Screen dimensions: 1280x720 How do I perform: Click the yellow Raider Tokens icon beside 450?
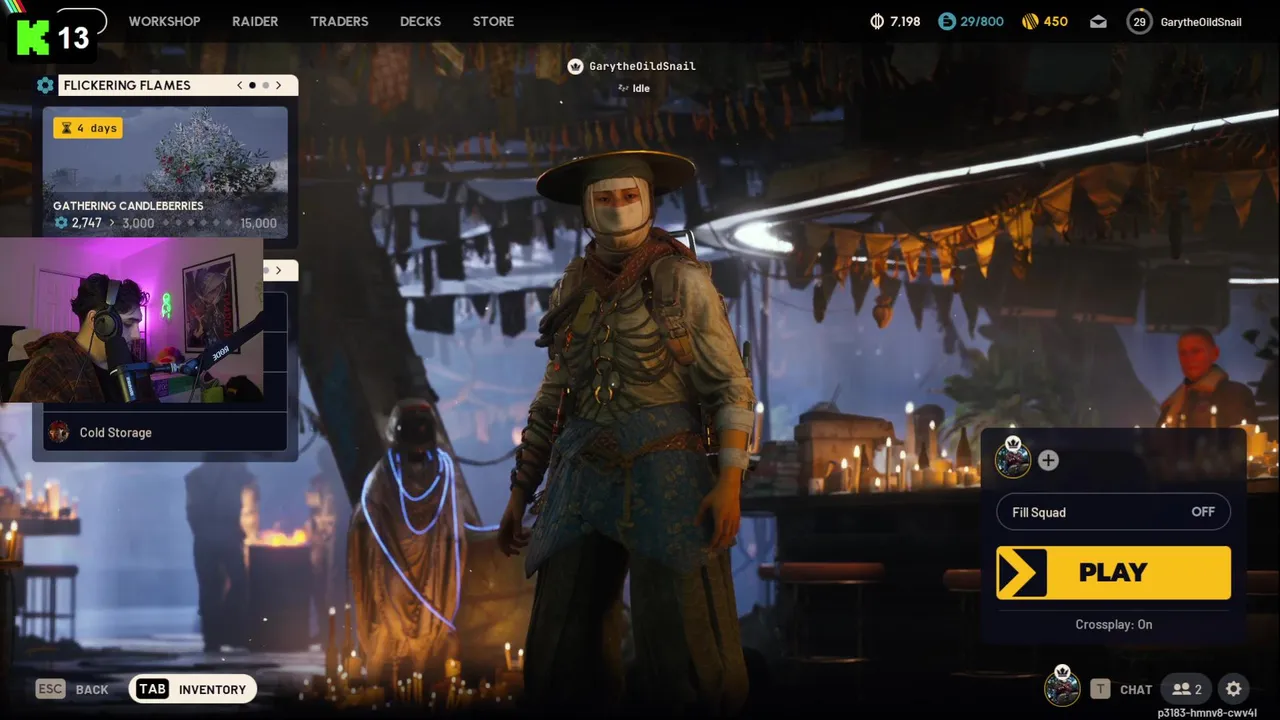[1030, 21]
